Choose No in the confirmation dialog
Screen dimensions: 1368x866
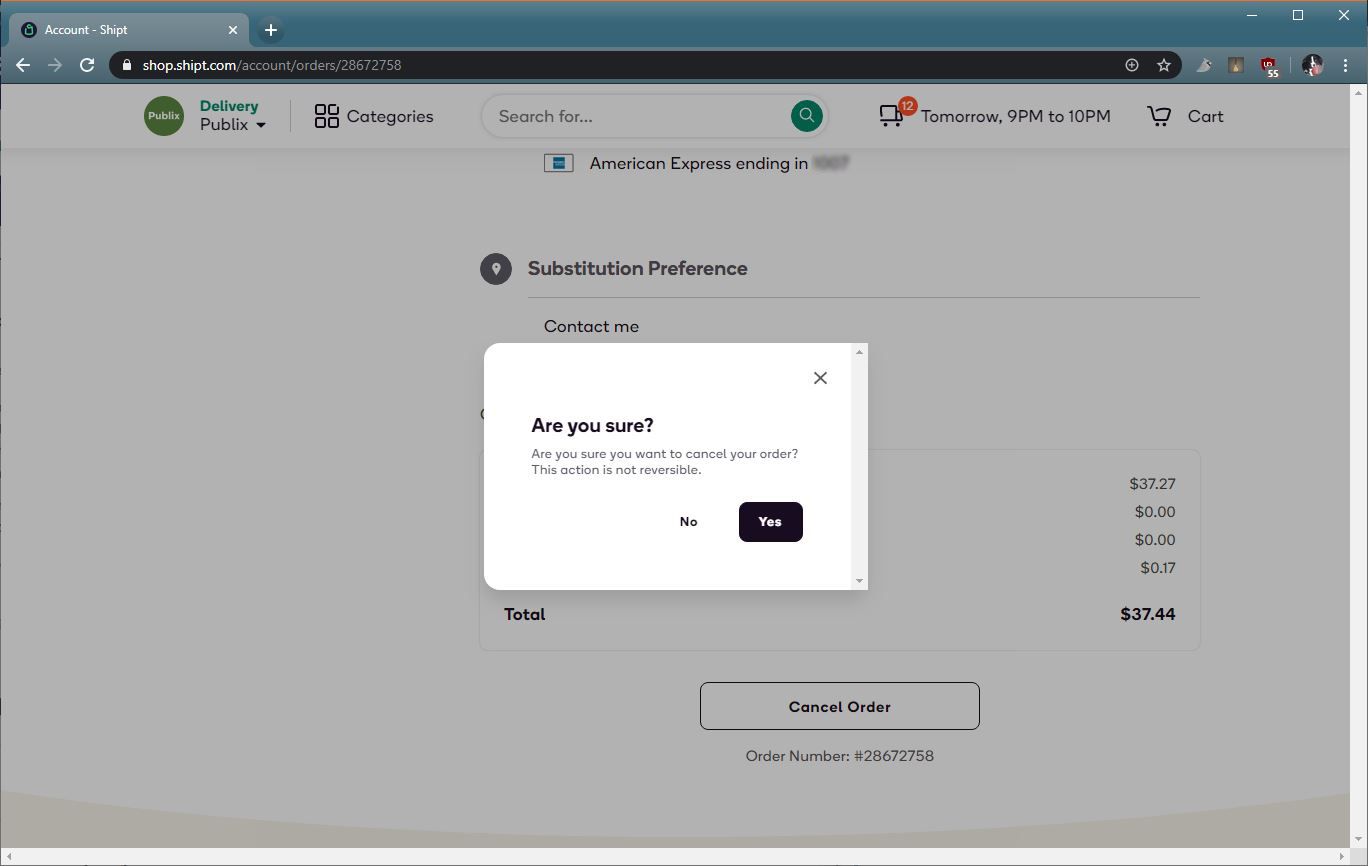(x=688, y=522)
